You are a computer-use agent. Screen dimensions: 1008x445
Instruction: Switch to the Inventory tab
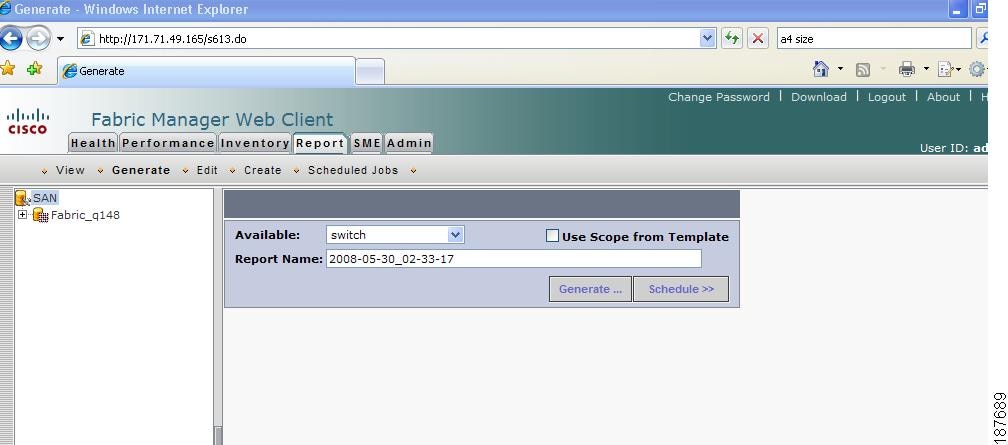click(x=255, y=143)
